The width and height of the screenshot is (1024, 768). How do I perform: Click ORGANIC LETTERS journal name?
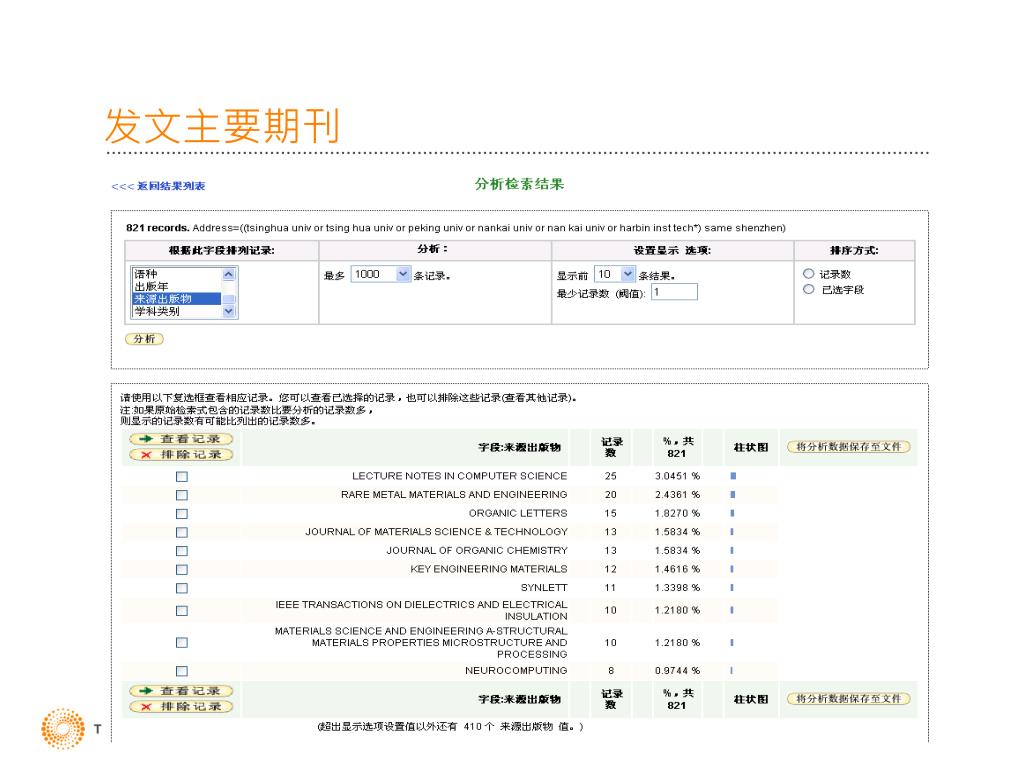518,513
